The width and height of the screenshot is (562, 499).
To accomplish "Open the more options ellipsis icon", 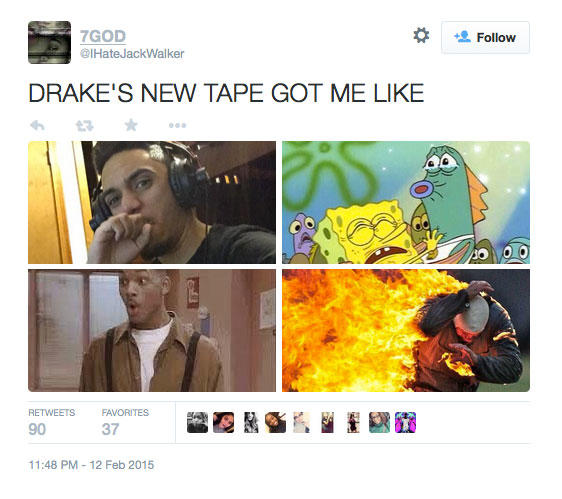I will click(x=177, y=125).
